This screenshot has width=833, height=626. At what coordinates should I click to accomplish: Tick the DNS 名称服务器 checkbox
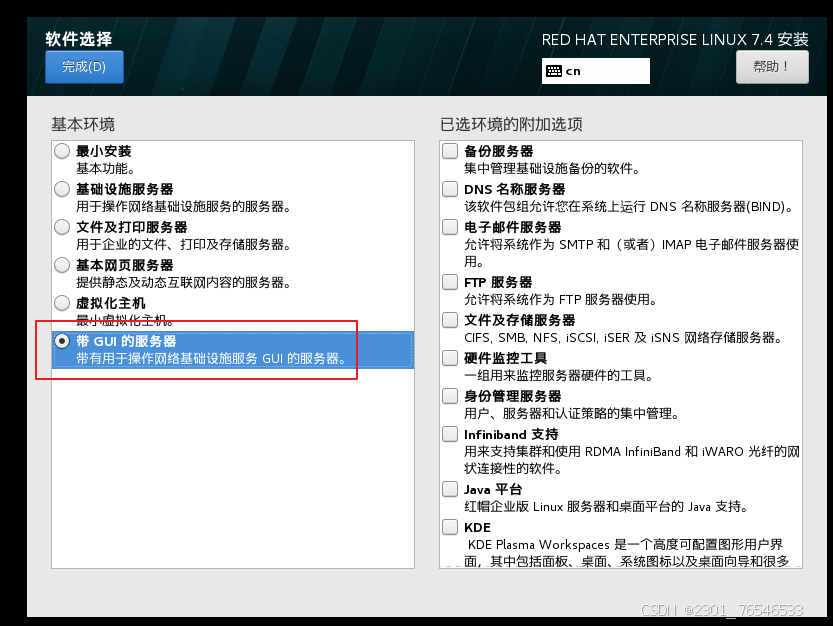point(450,189)
